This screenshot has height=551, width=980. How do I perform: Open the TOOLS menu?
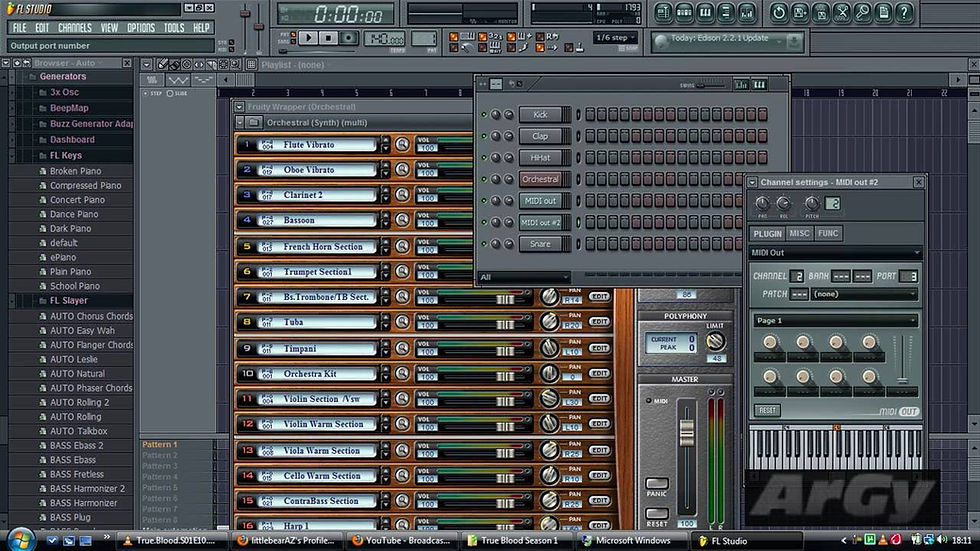pyautogui.click(x=174, y=27)
